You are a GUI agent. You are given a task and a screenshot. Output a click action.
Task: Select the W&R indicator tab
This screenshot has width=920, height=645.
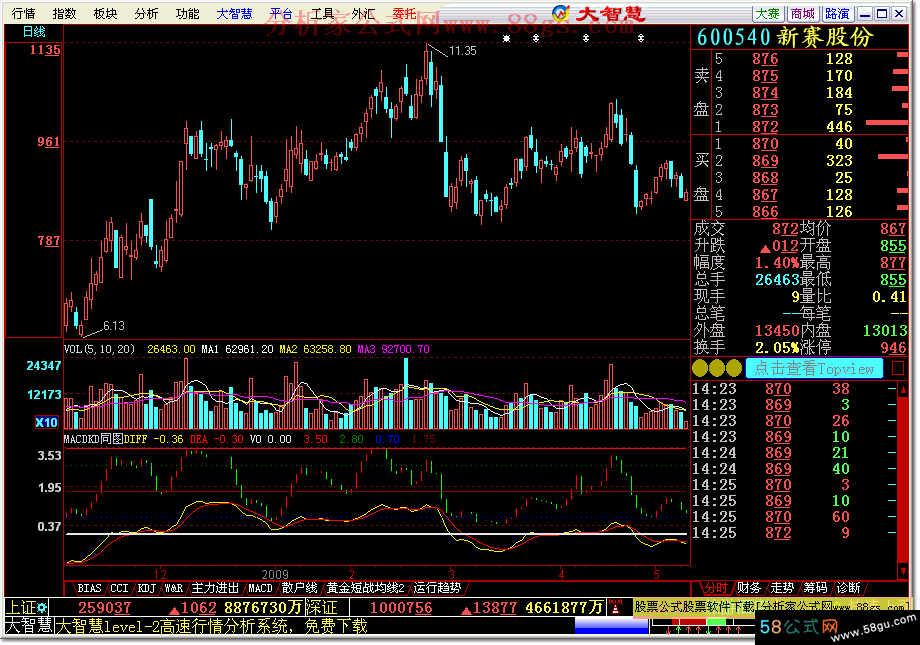[x=173, y=588]
